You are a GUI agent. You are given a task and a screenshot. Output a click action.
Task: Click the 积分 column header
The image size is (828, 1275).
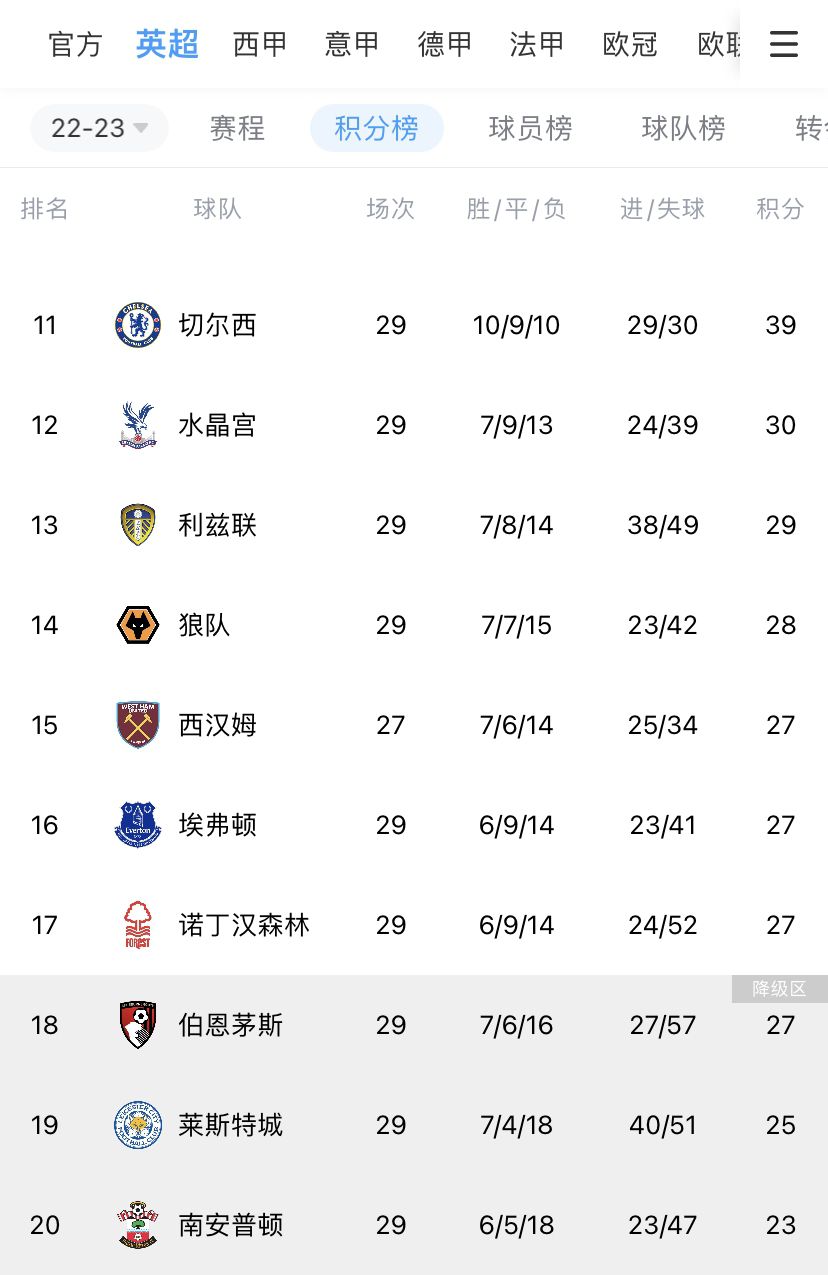click(x=780, y=209)
